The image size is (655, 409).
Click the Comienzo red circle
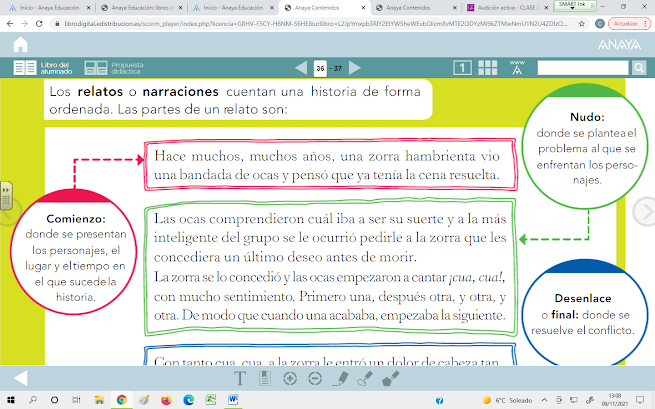[74, 251]
